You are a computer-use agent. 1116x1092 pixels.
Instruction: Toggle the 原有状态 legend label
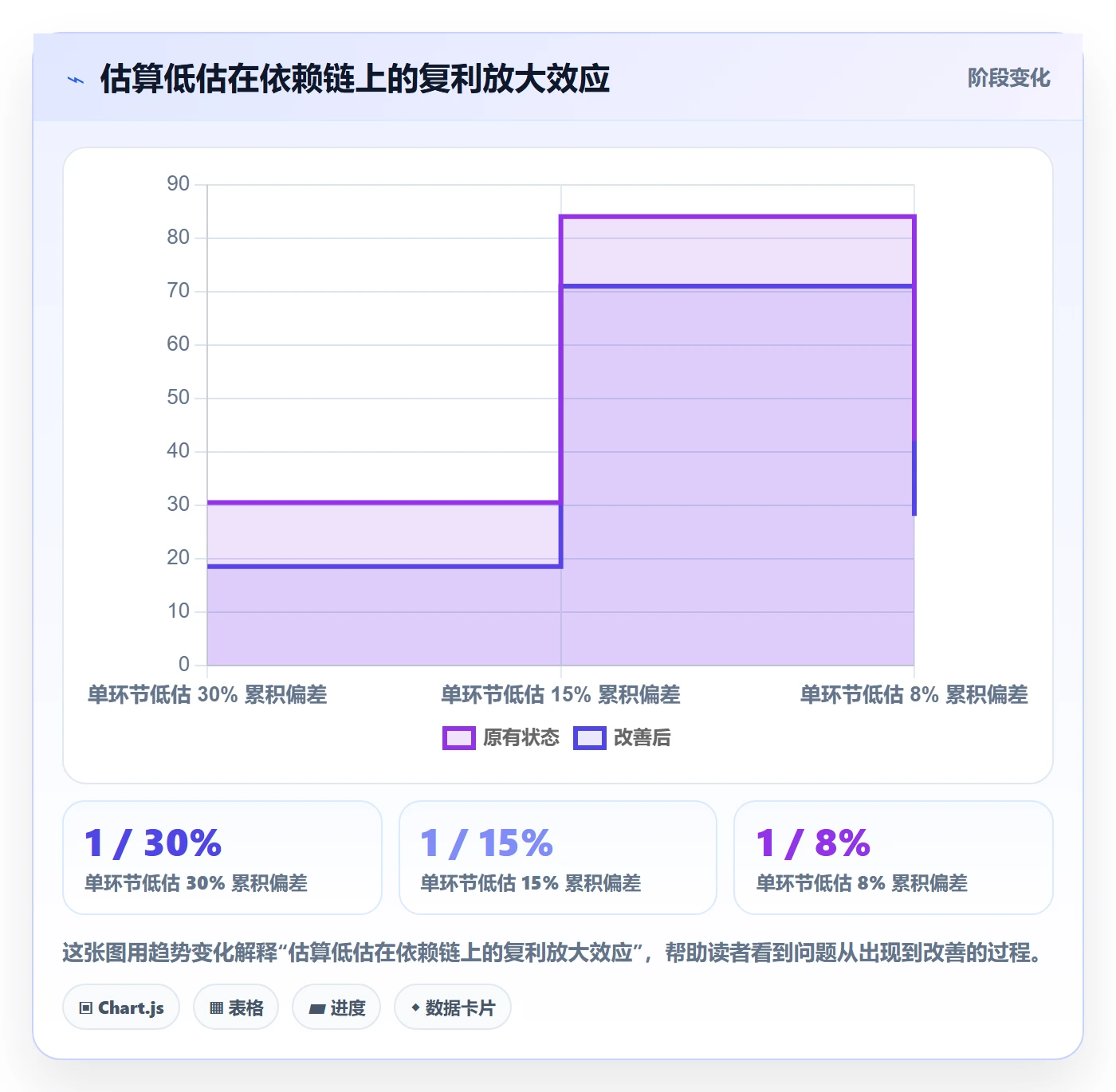[521, 738]
